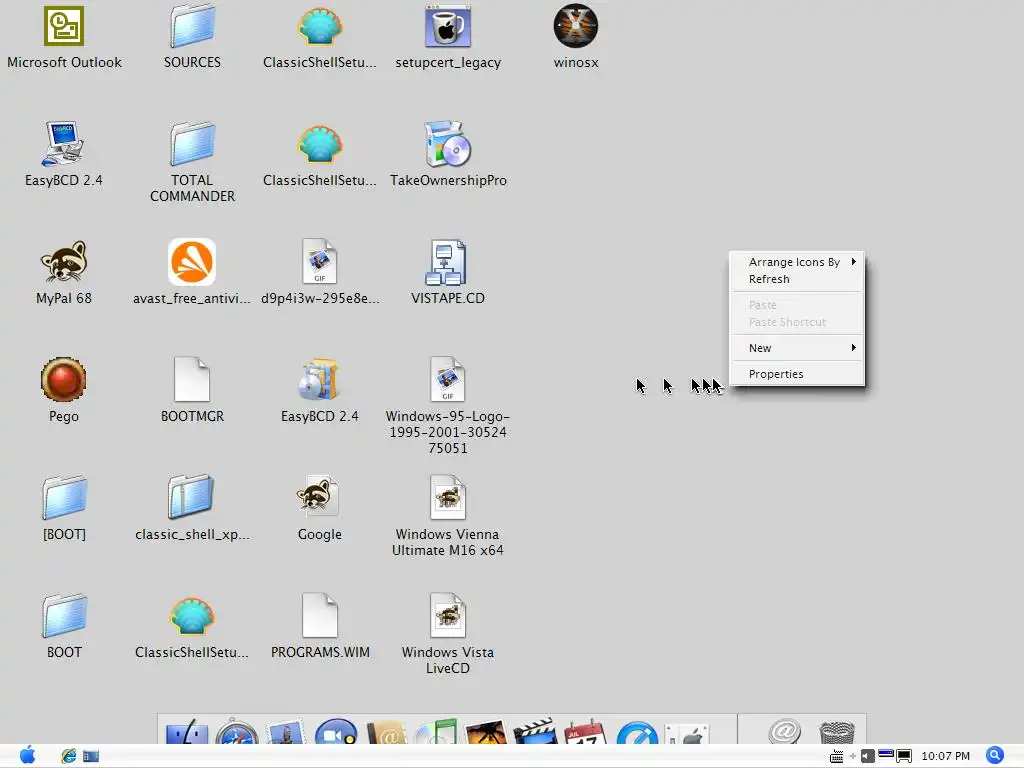The width and height of the screenshot is (1024, 768).
Task: Open the iCal calendar dock icon
Action: (x=585, y=733)
